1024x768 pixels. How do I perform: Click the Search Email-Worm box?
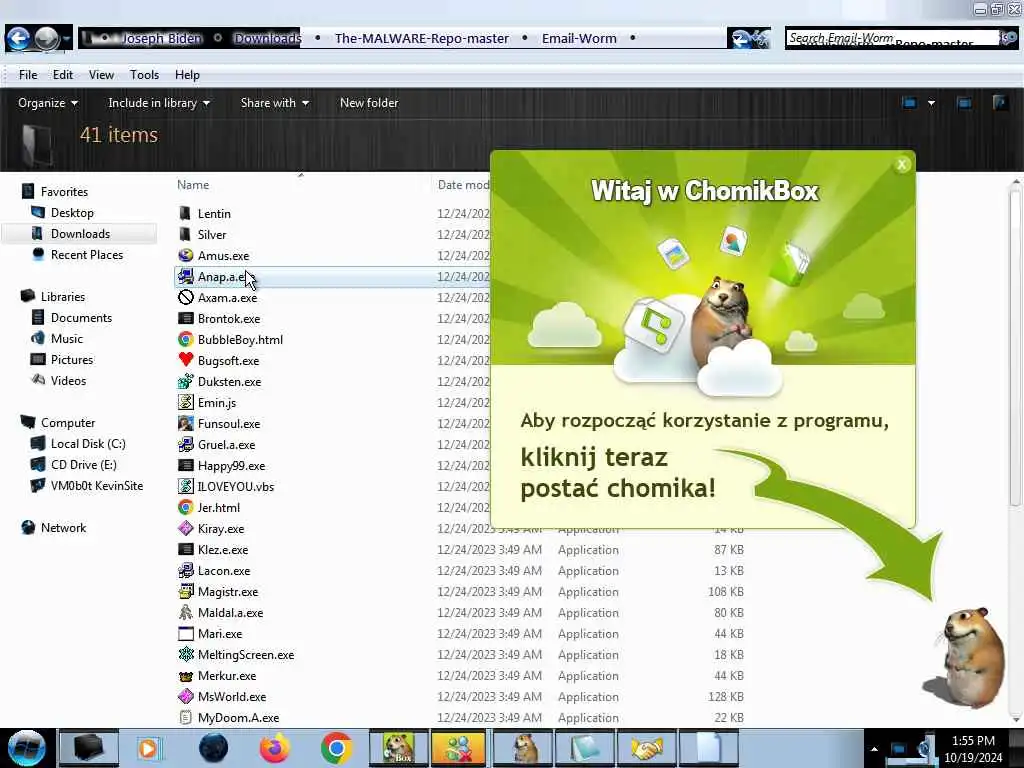point(893,39)
